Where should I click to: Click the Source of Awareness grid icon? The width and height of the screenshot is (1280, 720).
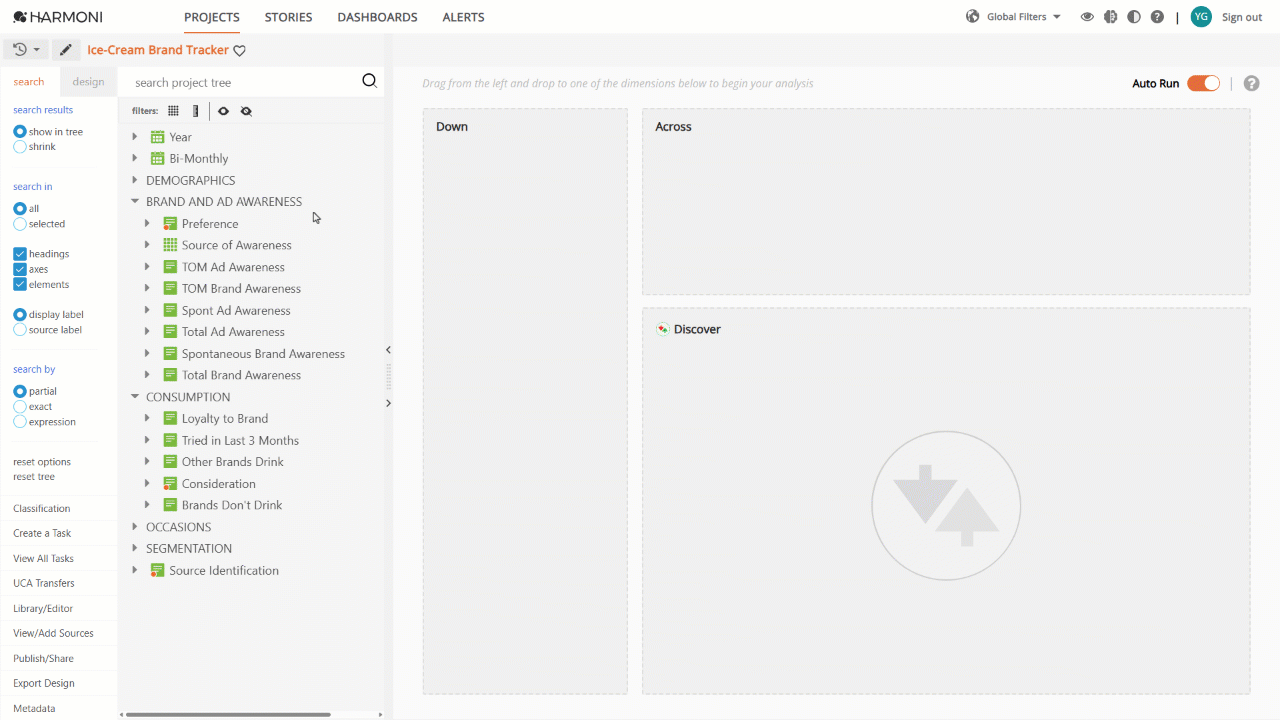[x=170, y=245]
